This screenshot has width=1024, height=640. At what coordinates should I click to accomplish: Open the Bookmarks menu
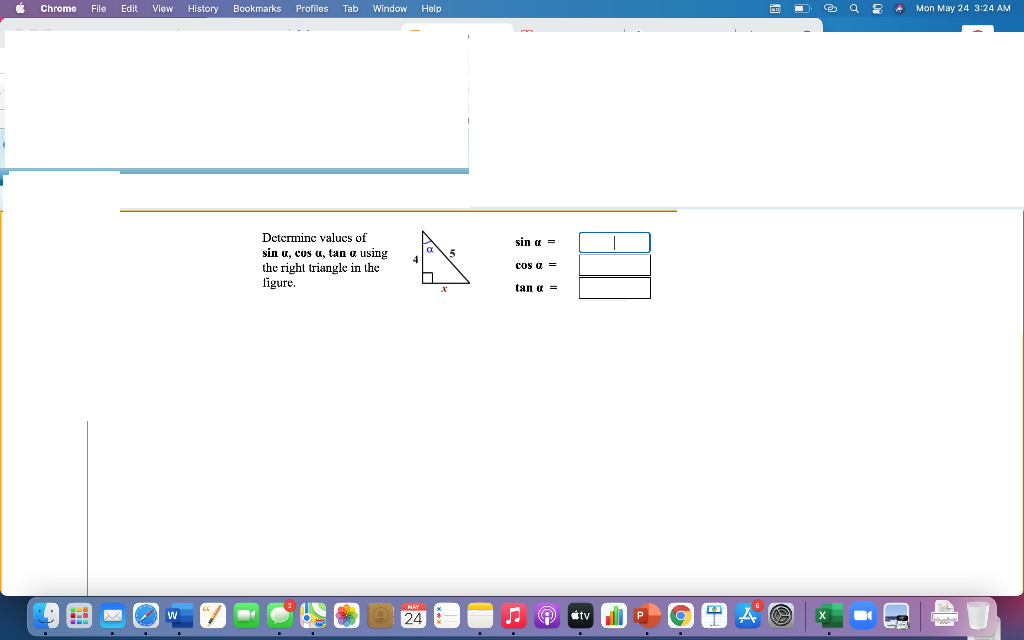(x=256, y=8)
